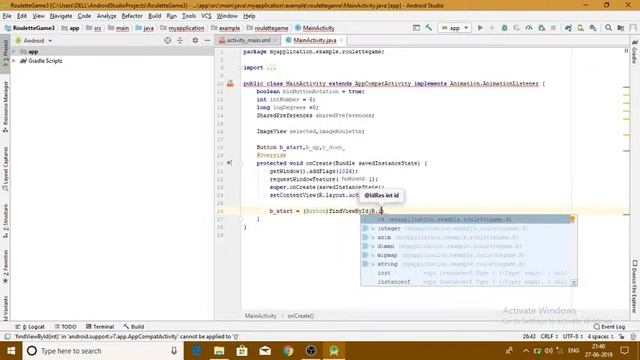This screenshot has width=640, height=360.
Task: Toggle the Favorites side tool window
Action: point(5,266)
